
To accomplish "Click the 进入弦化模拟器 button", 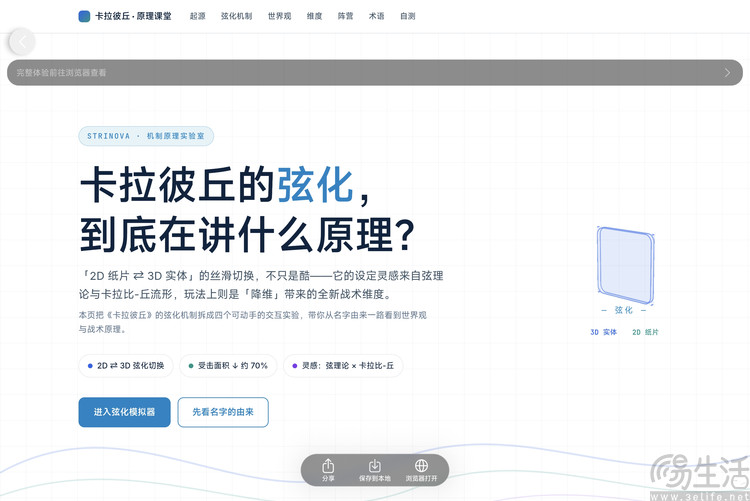I will pyautogui.click(x=124, y=412).
